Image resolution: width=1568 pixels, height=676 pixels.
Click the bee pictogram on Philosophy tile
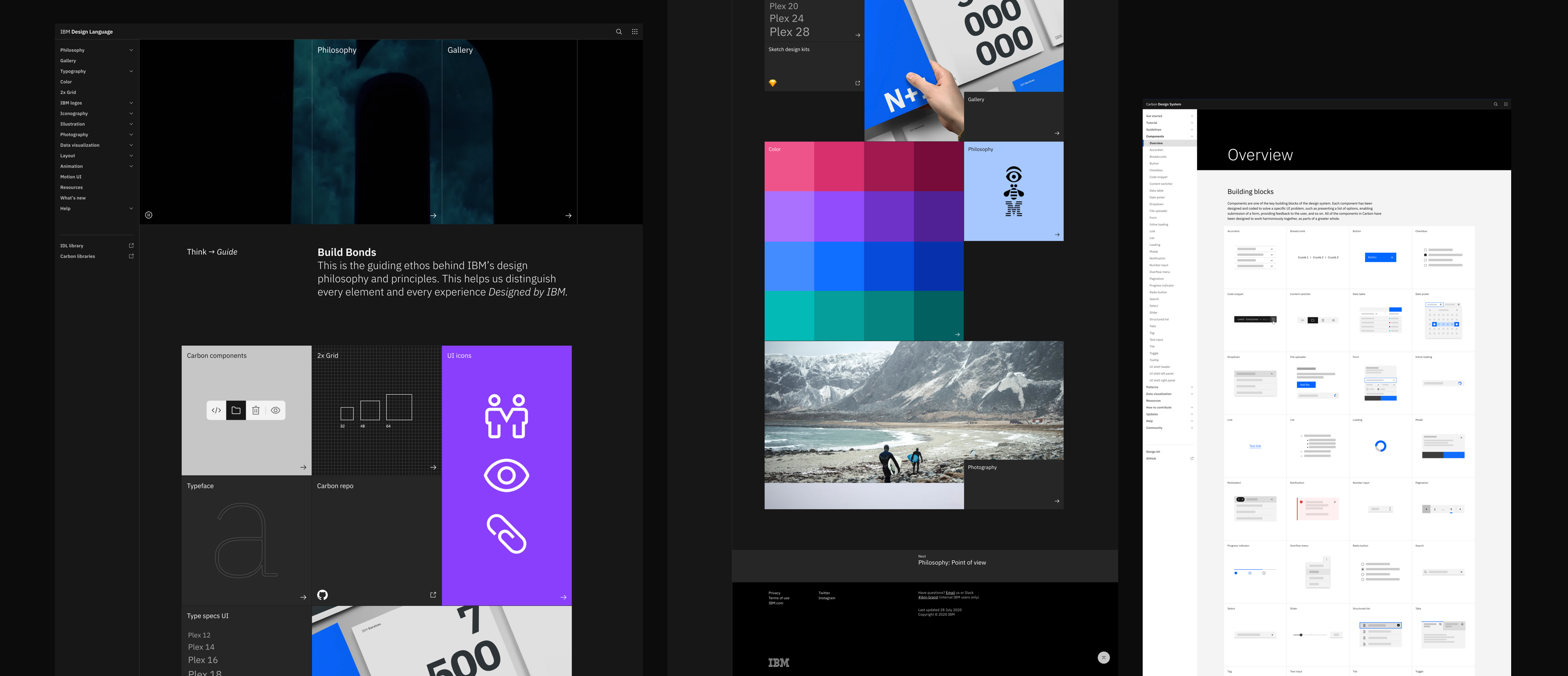[1013, 192]
